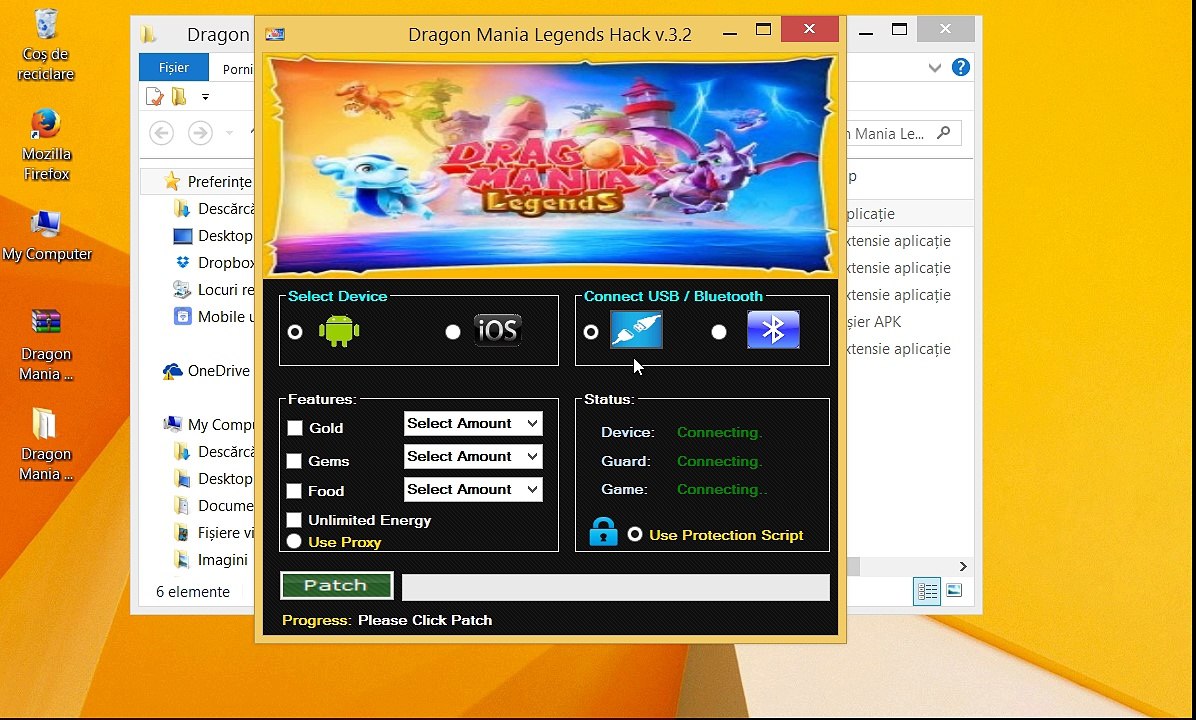Click the blue padlock protection icon

click(603, 532)
